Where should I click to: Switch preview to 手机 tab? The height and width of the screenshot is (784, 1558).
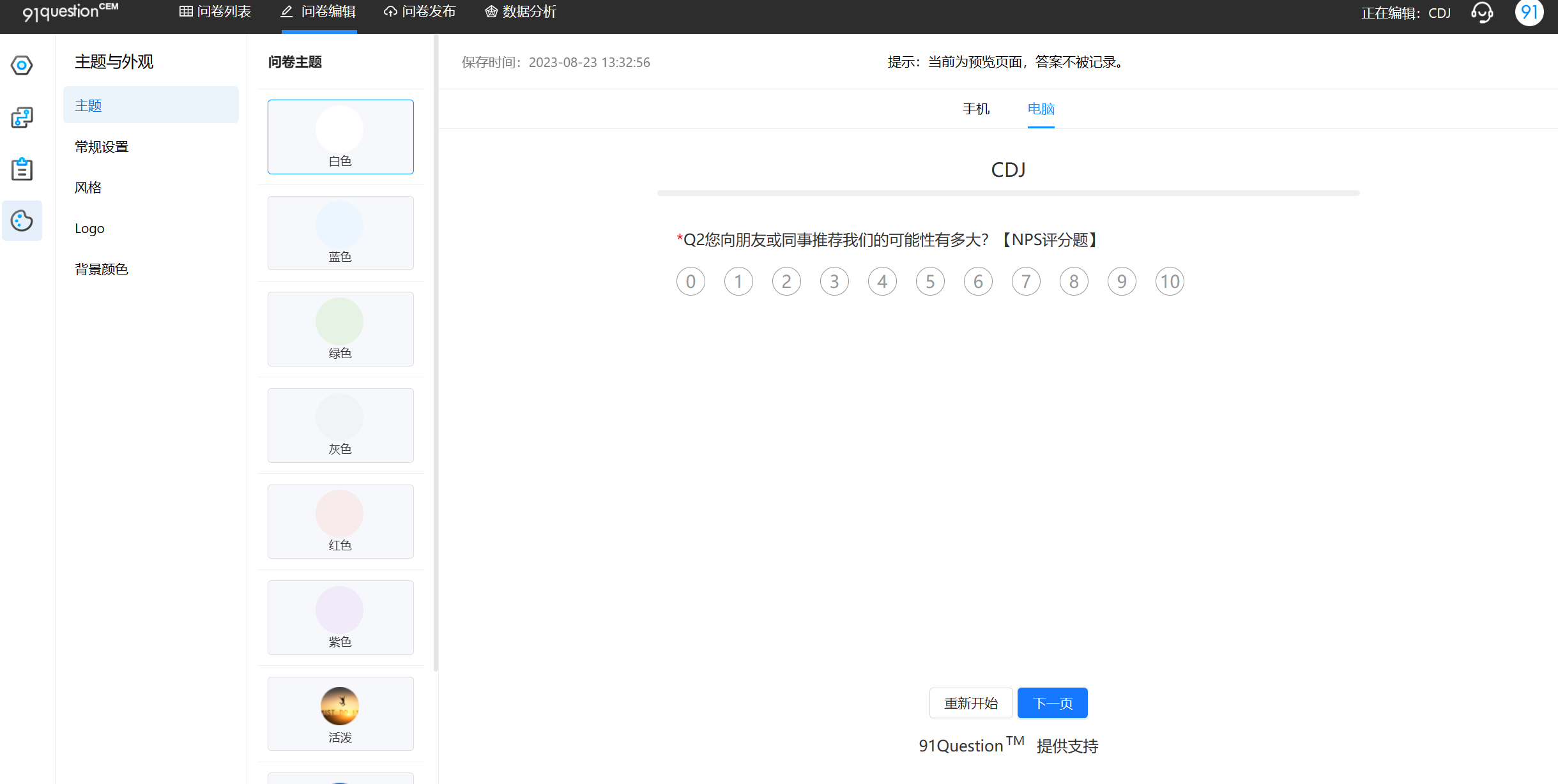[x=976, y=109]
